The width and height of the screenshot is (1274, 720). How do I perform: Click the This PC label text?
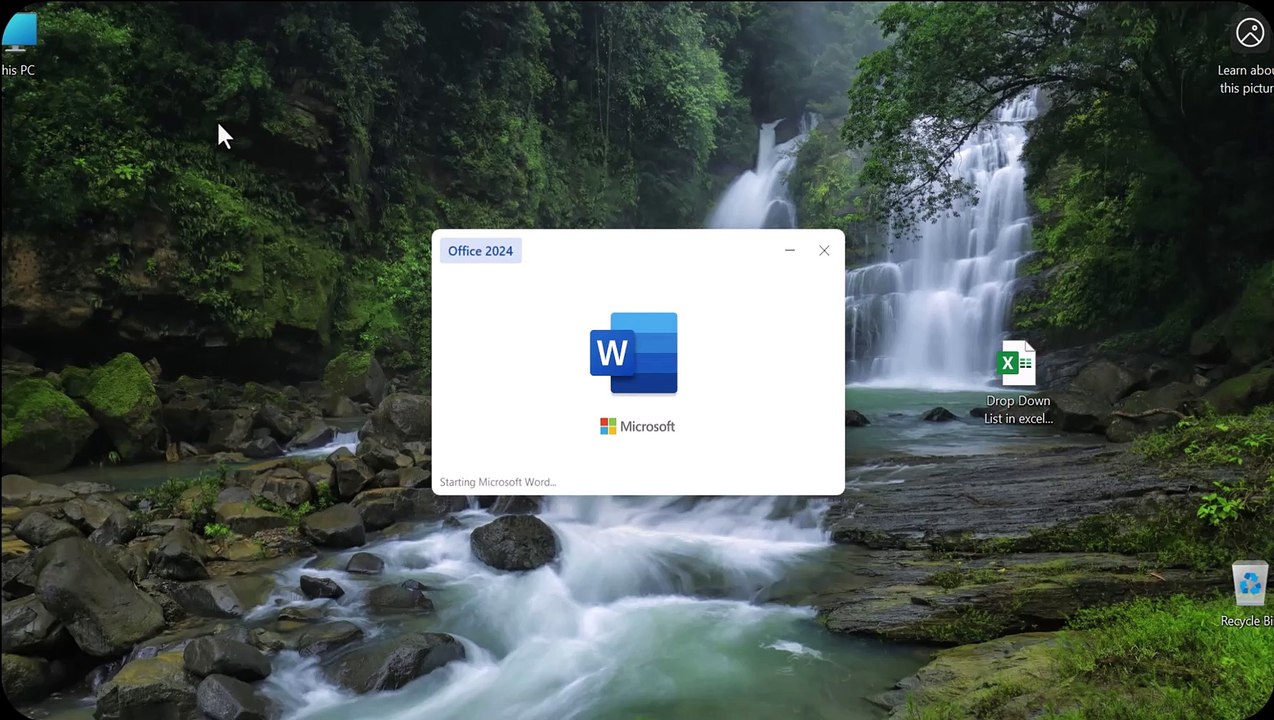click(18, 70)
